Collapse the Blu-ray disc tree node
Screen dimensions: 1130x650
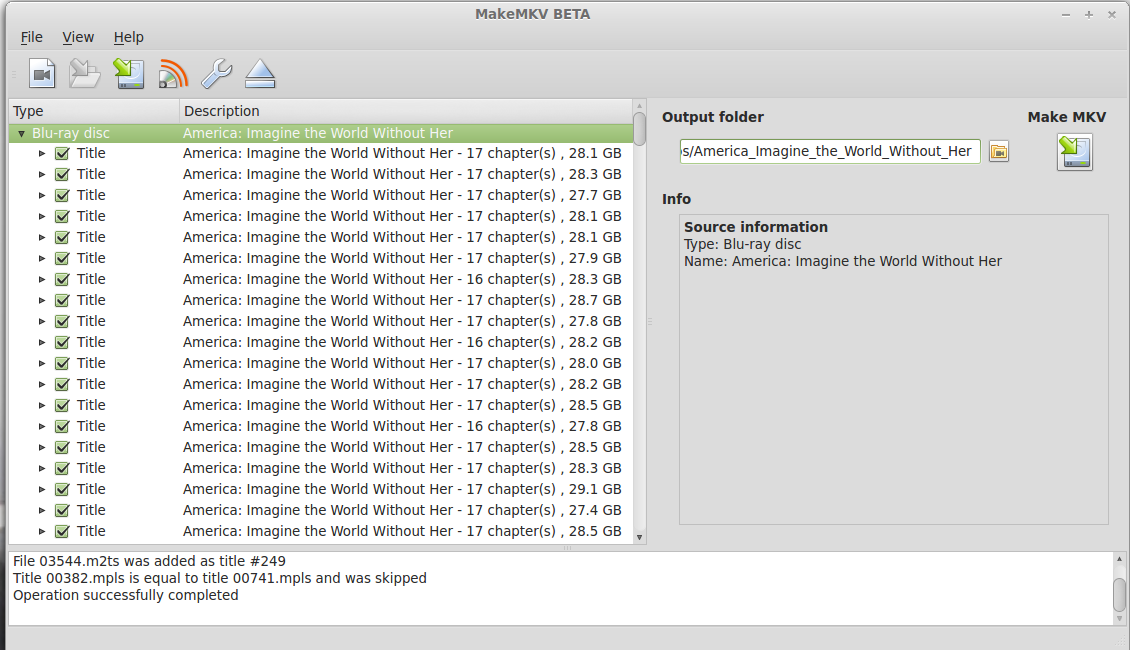point(22,133)
